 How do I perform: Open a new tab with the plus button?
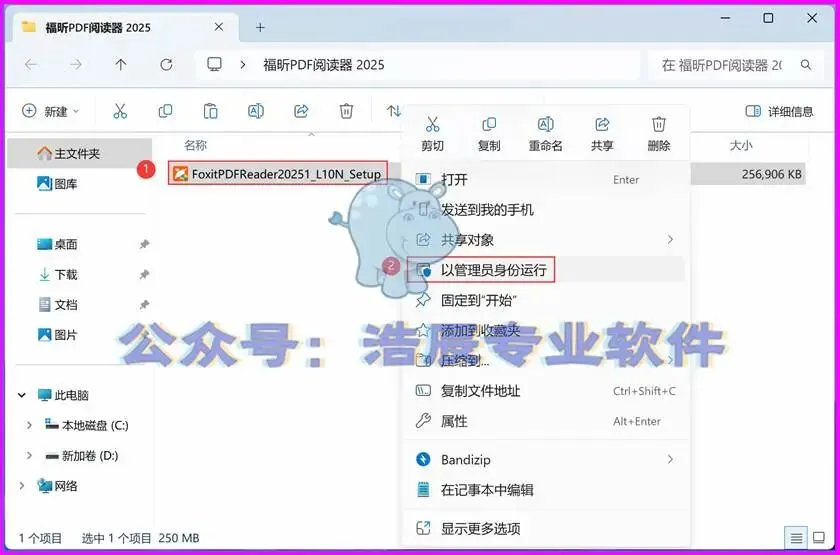pyautogui.click(x=260, y=27)
